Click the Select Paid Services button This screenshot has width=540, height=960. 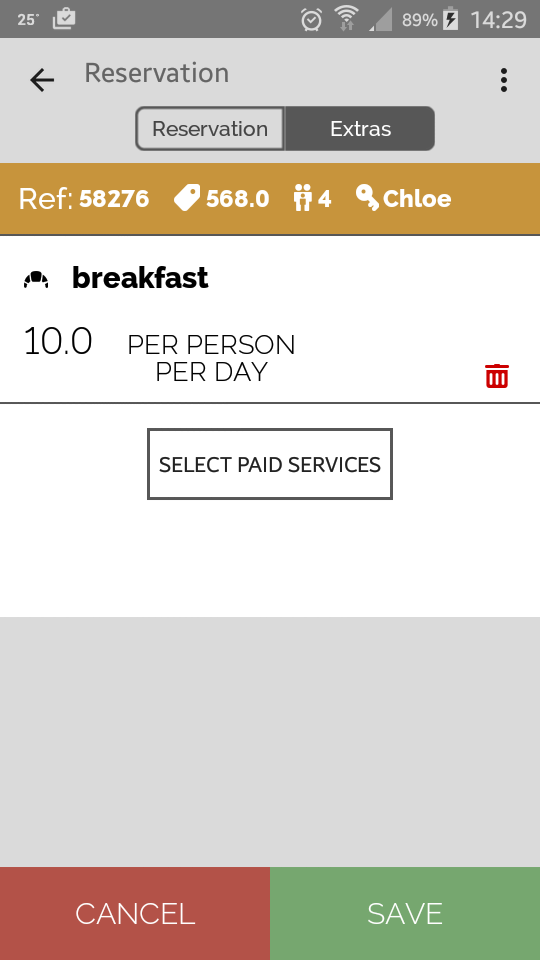tap(269, 464)
